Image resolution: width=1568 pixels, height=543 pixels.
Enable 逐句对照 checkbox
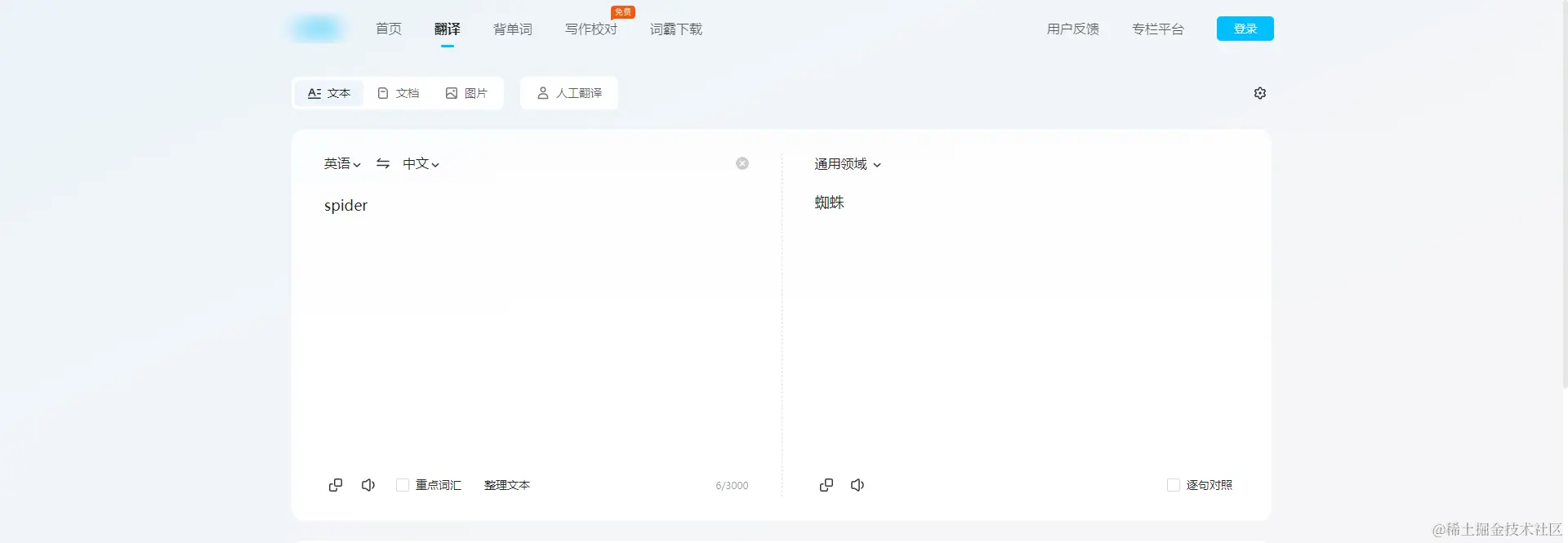coord(1174,485)
